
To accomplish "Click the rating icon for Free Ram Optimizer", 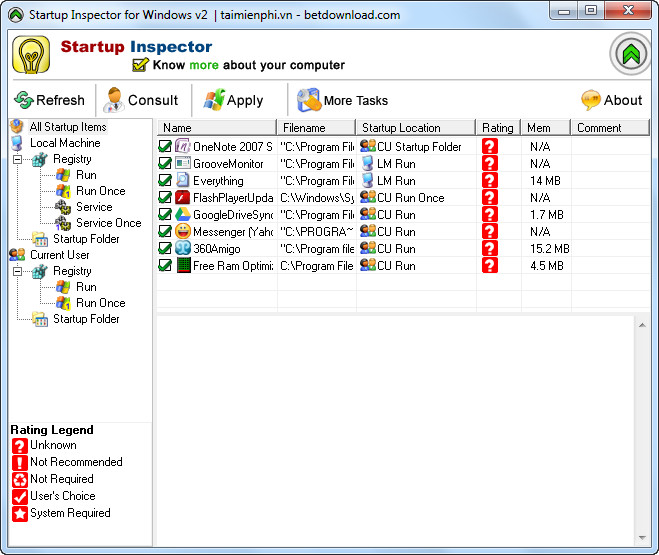I will tap(490, 266).
